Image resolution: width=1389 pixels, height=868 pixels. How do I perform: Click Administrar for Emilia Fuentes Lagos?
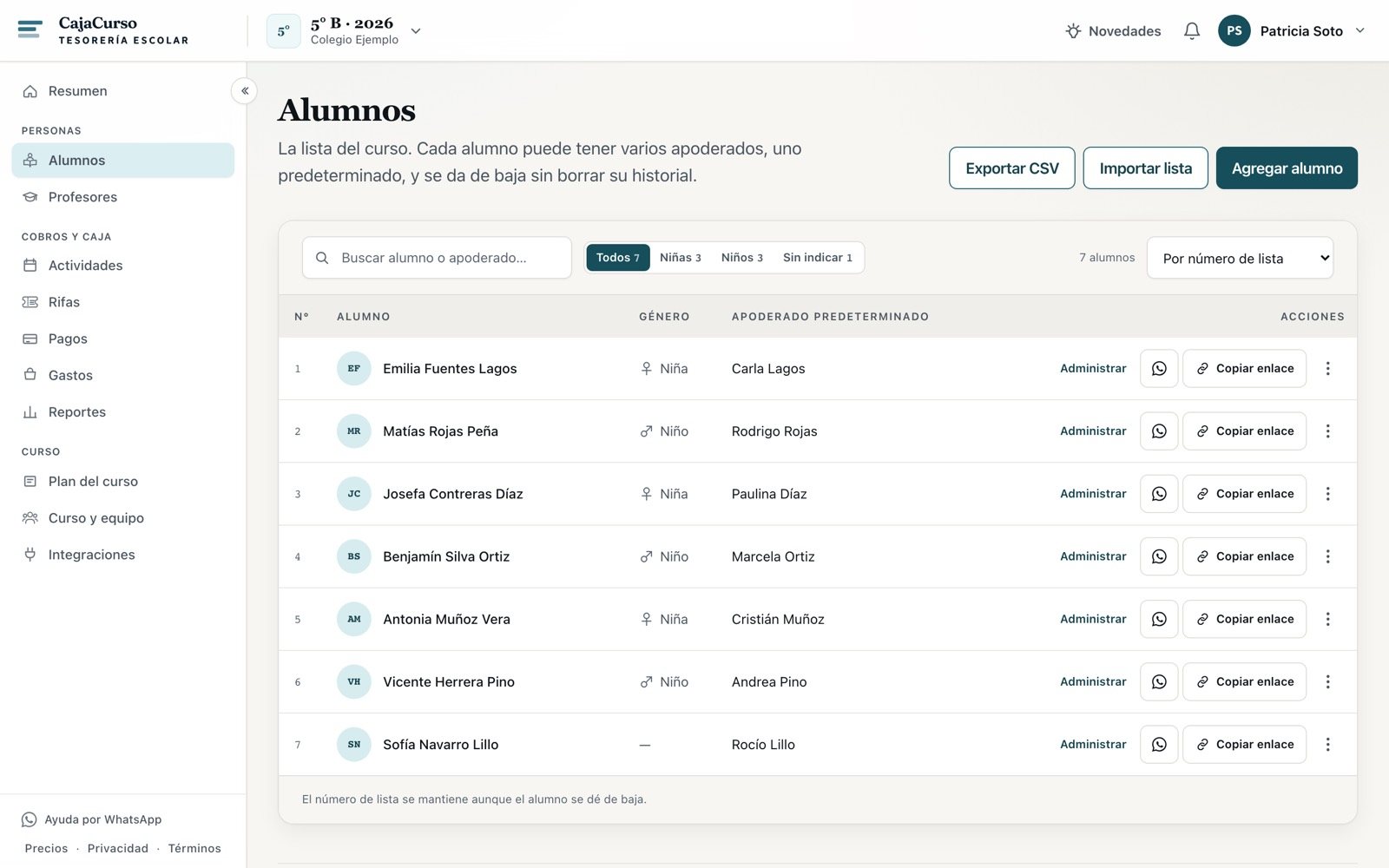[1093, 369]
